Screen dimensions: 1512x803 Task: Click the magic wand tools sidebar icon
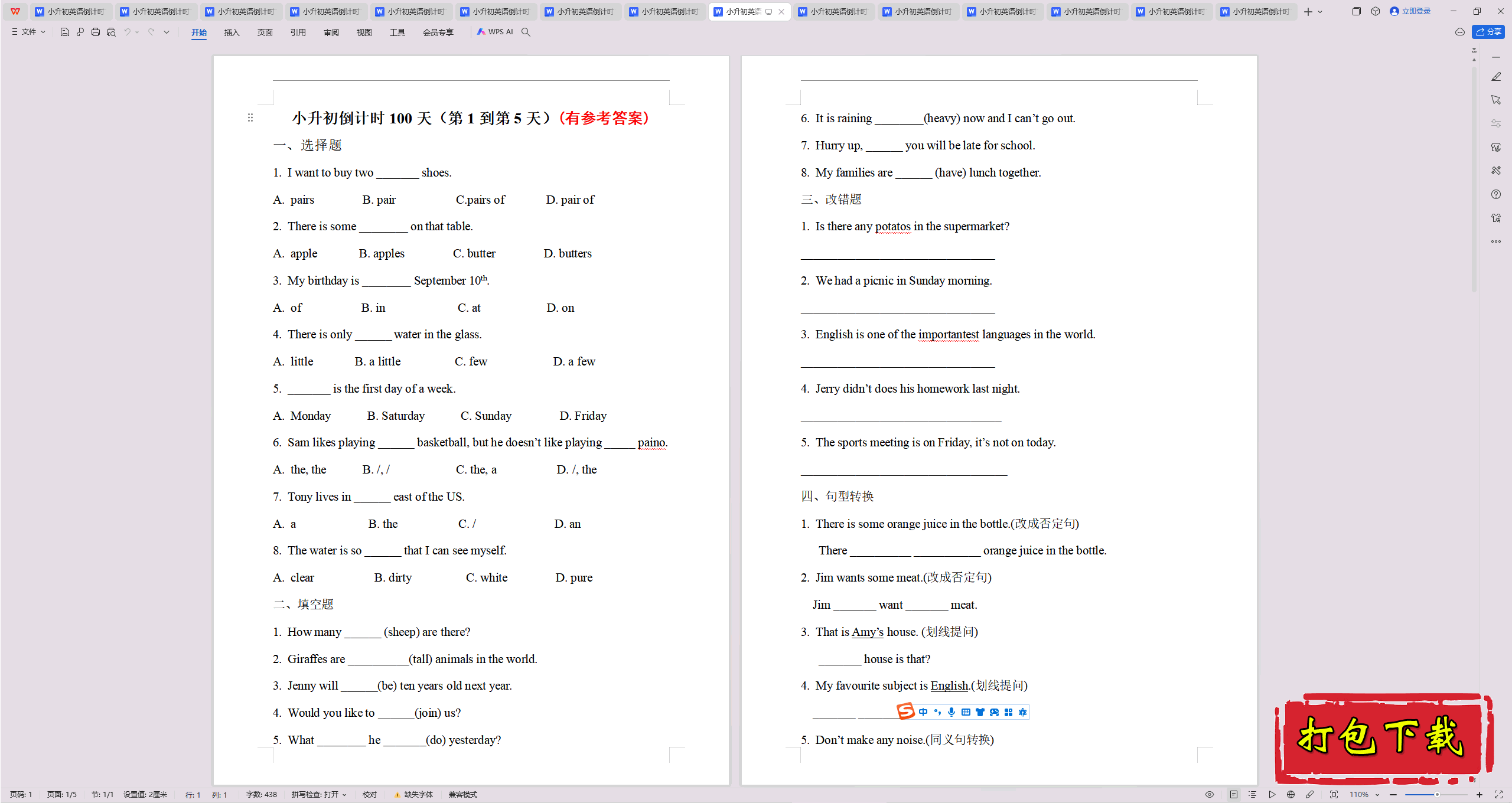(1496, 171)
